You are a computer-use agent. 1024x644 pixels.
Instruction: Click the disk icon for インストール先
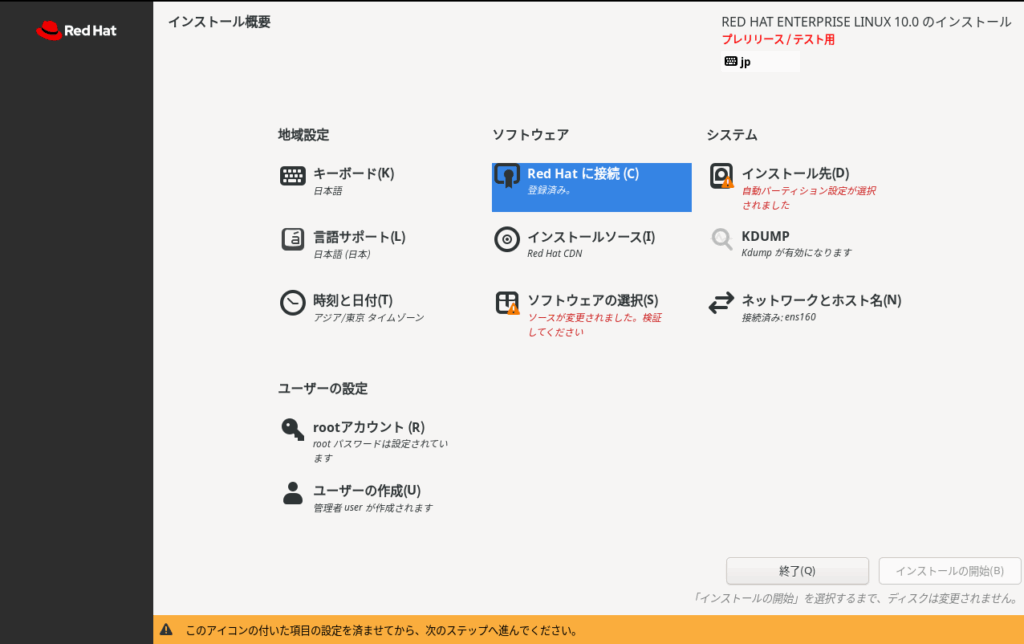pyautogui.click(x=721, y=177)
